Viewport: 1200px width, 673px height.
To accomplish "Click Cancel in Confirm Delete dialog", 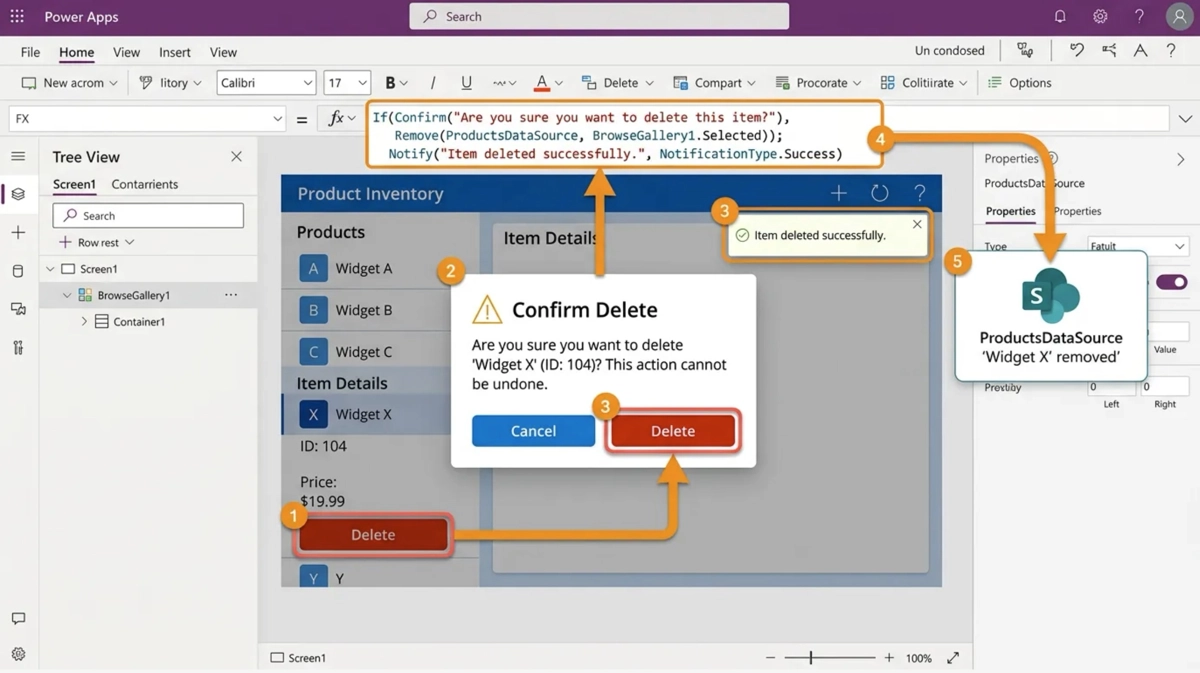I will pyautogui.click(x=533, y=431).
